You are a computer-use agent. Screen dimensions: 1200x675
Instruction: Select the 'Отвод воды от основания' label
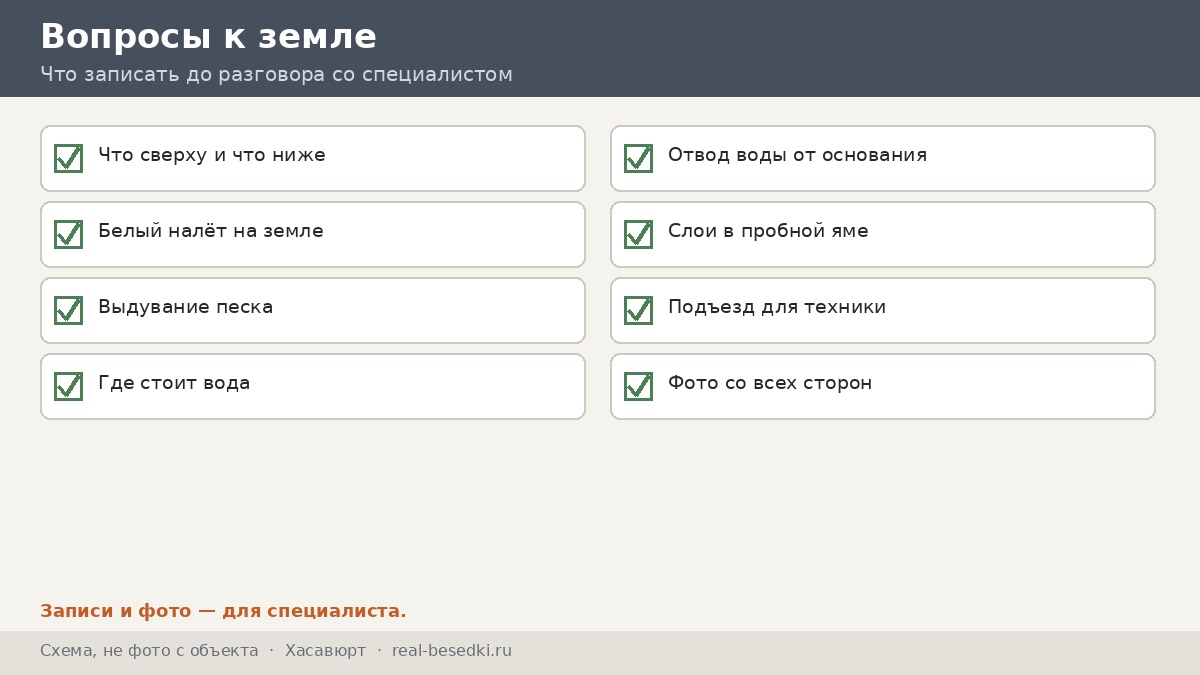[x=797, y=156]
